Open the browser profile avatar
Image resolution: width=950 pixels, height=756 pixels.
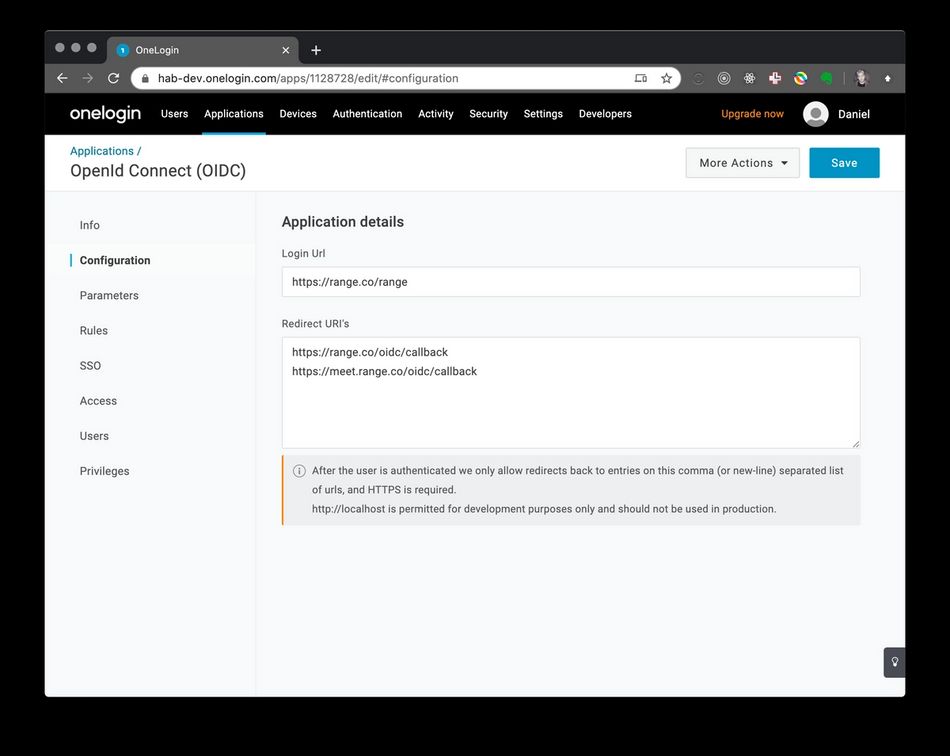862,78
